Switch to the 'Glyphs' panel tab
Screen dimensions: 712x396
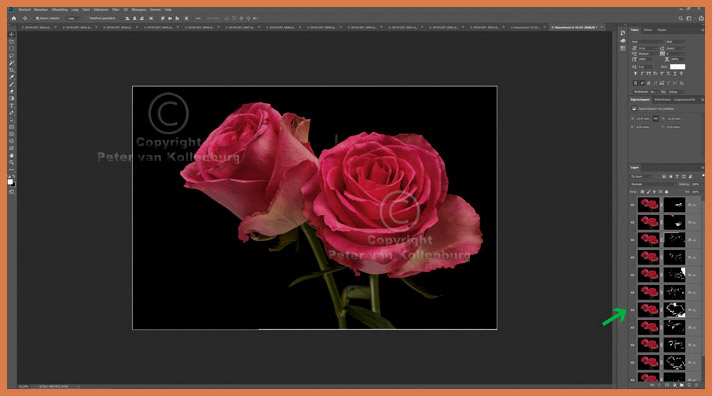[662, 30]
